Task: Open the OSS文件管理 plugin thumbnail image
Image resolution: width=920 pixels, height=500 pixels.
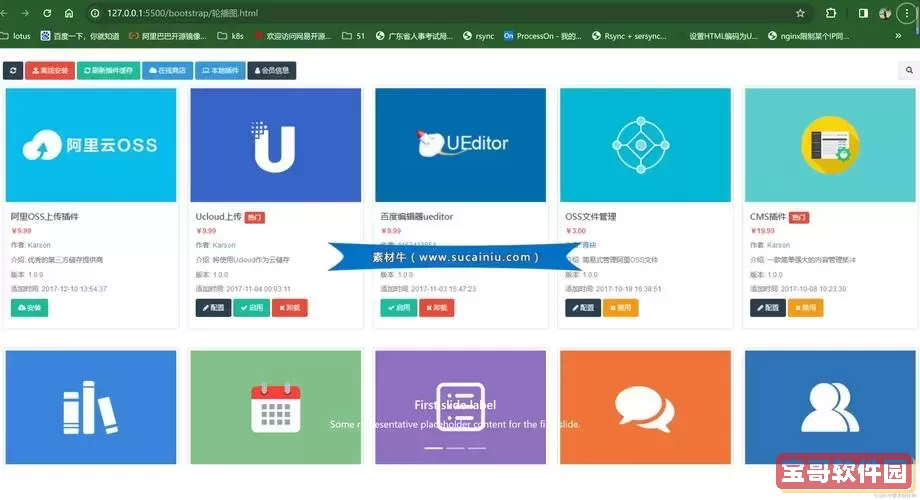Action: pyautogui.click(x=645, y=145)
